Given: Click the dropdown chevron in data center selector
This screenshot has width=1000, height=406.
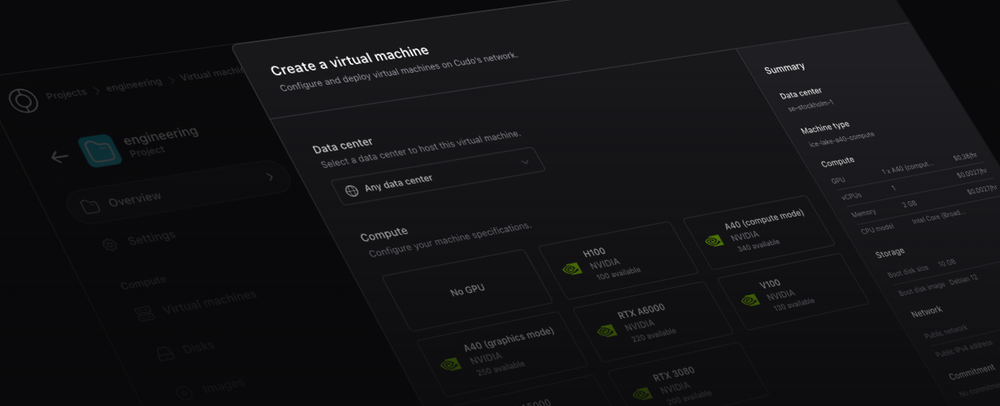Looking at the screenshot, I should pyautogui.click(x=525, y=161).
